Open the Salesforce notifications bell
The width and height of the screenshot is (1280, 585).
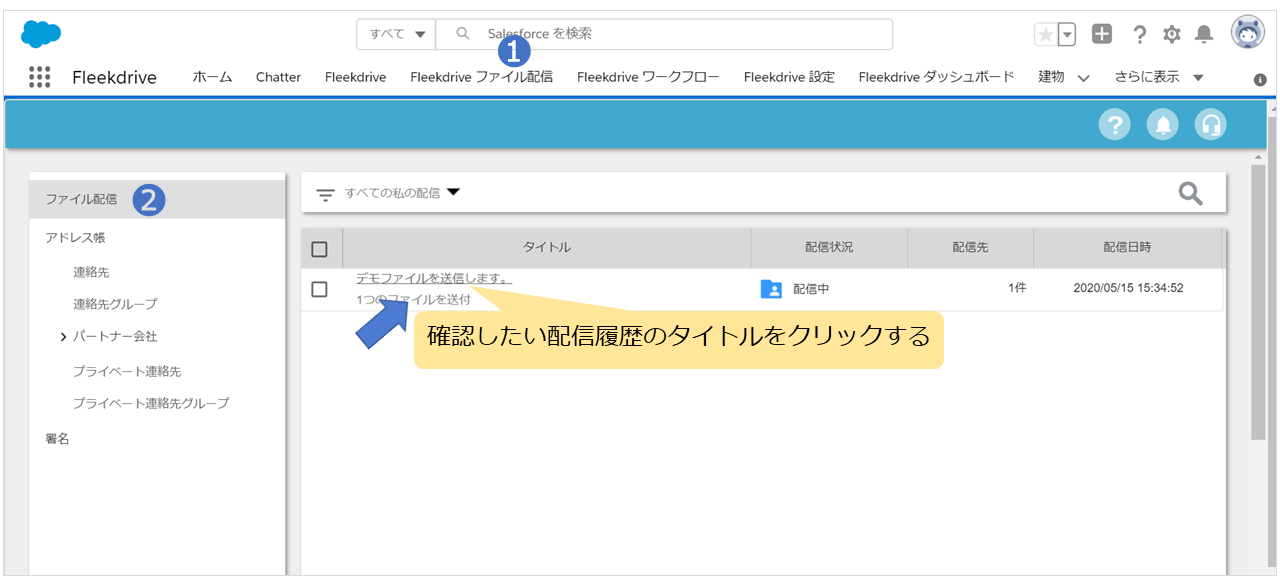[1204, 35]
